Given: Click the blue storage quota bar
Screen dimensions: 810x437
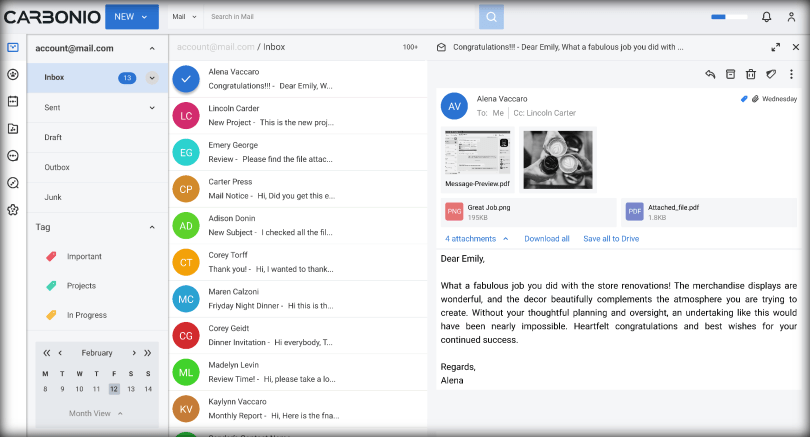Looking at the screenshot, I should [x=729, y=17].
